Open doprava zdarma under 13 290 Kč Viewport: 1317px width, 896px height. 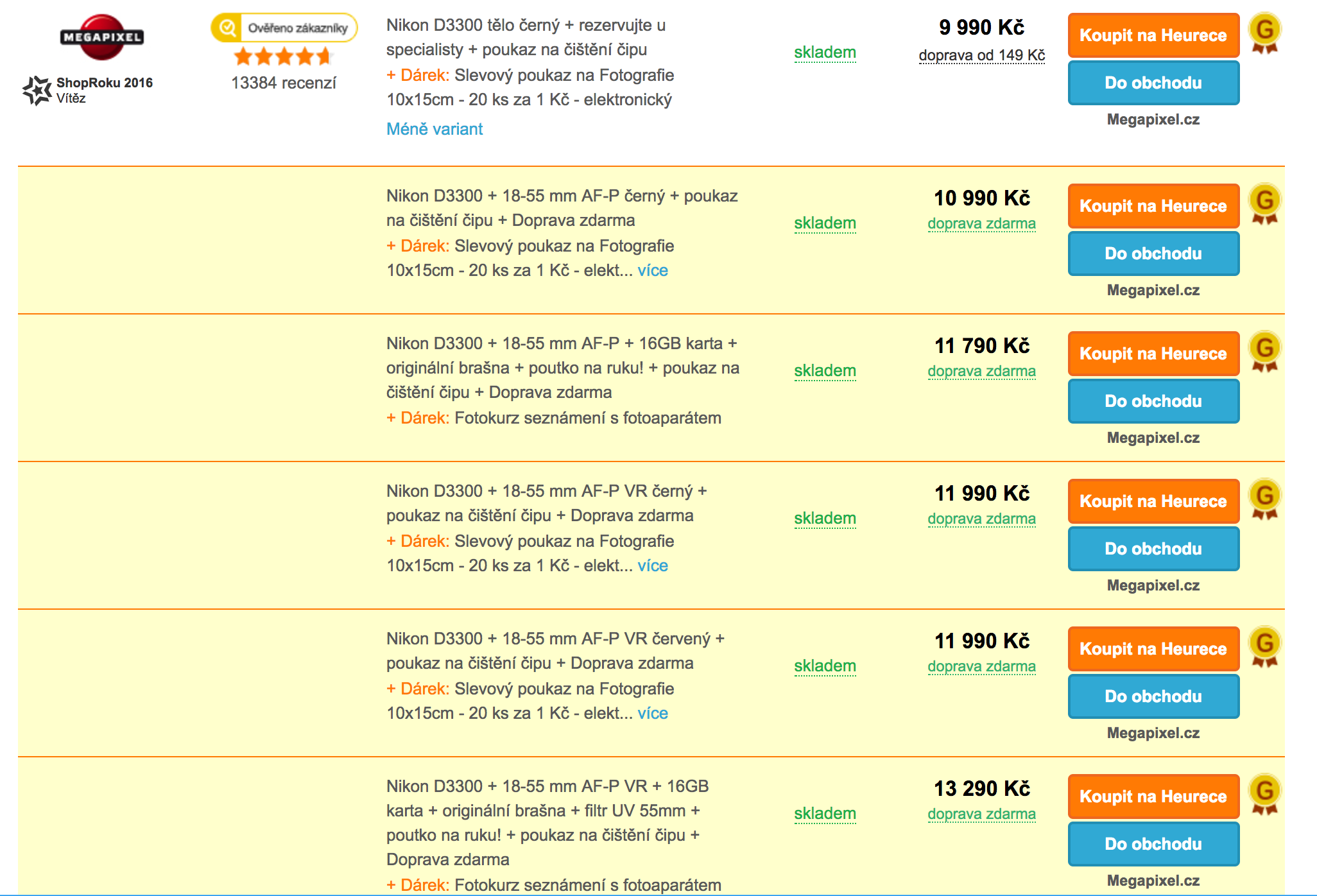pyautogui.click(x=981, y=814)
